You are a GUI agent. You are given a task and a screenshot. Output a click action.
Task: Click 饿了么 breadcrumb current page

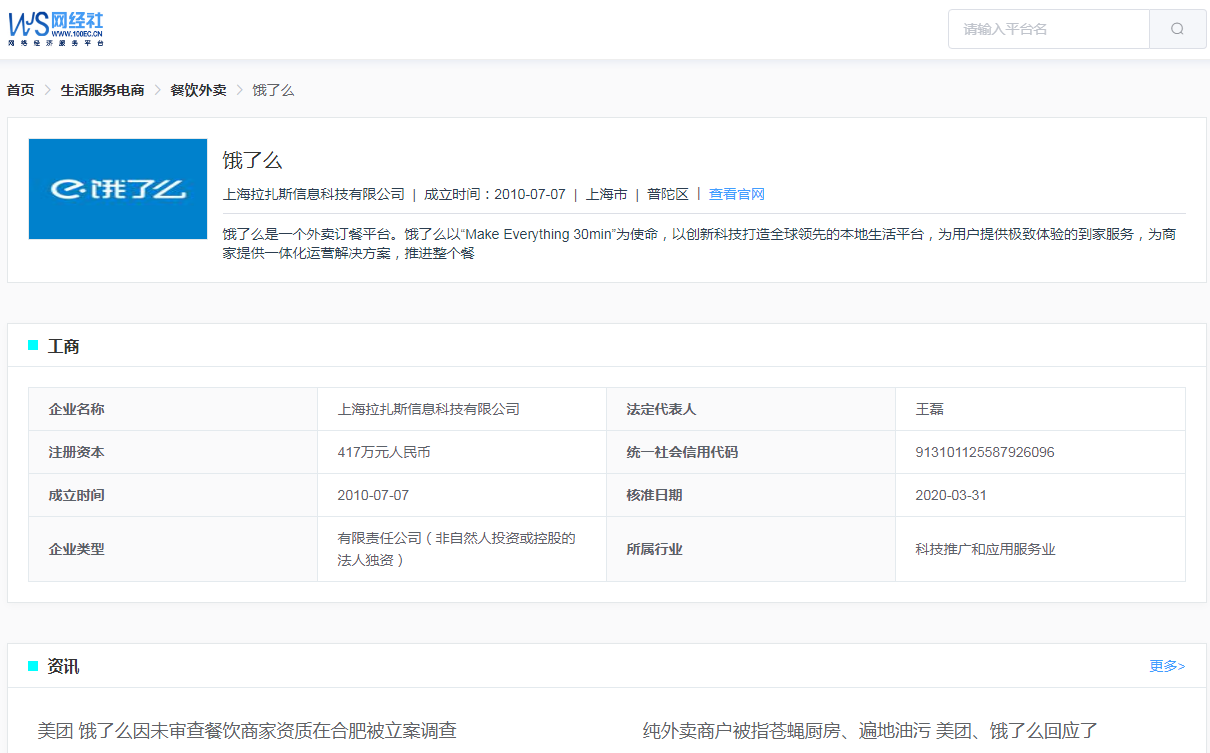point(273,90)
